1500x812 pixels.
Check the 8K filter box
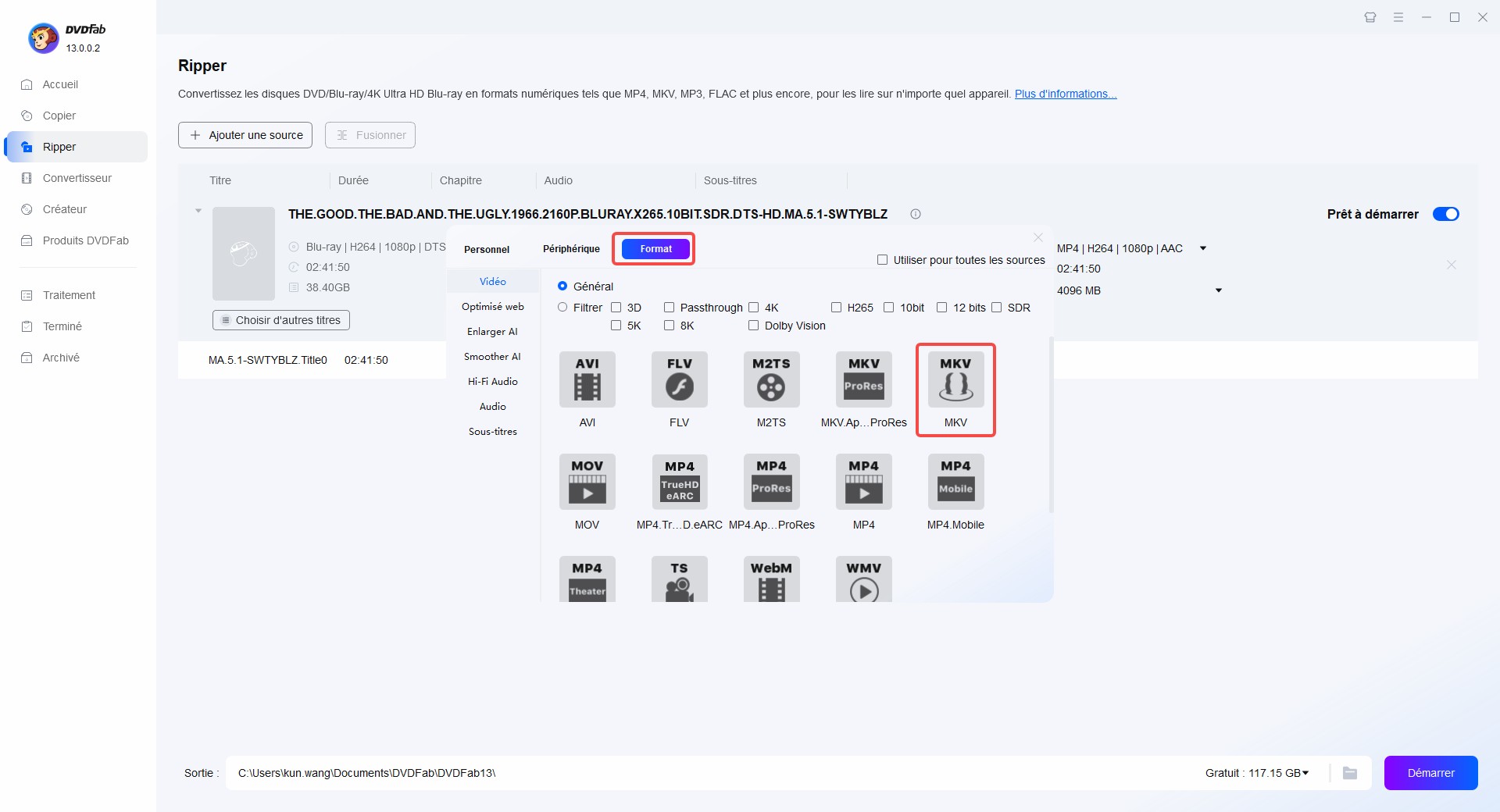pos(670,326)
